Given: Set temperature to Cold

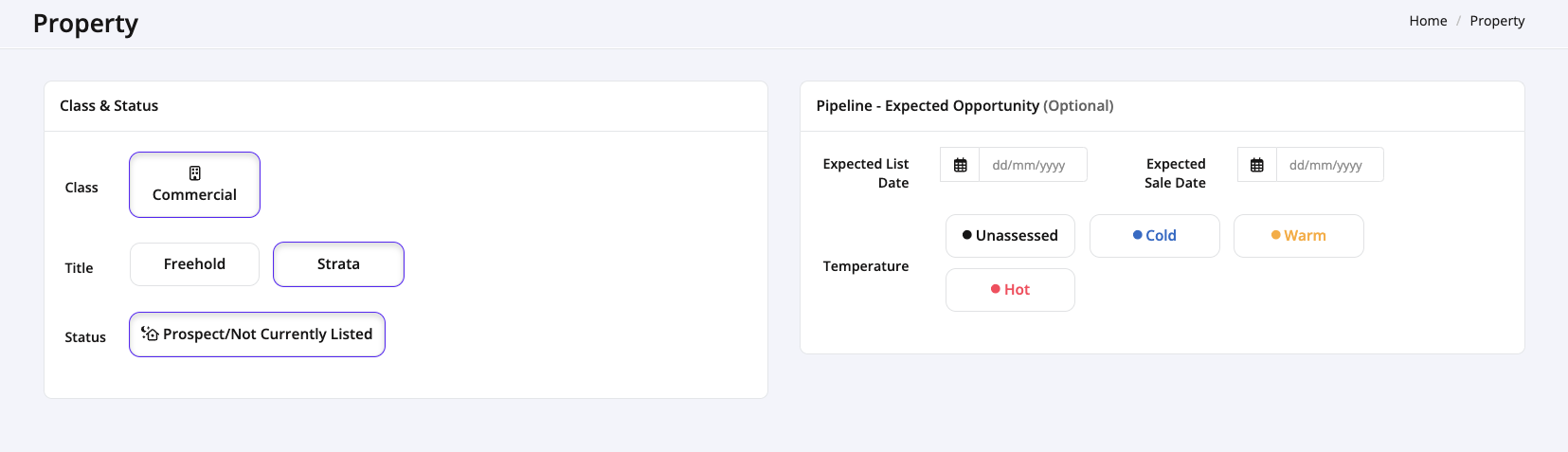Looking at the screenshot, I should 1154,236.
